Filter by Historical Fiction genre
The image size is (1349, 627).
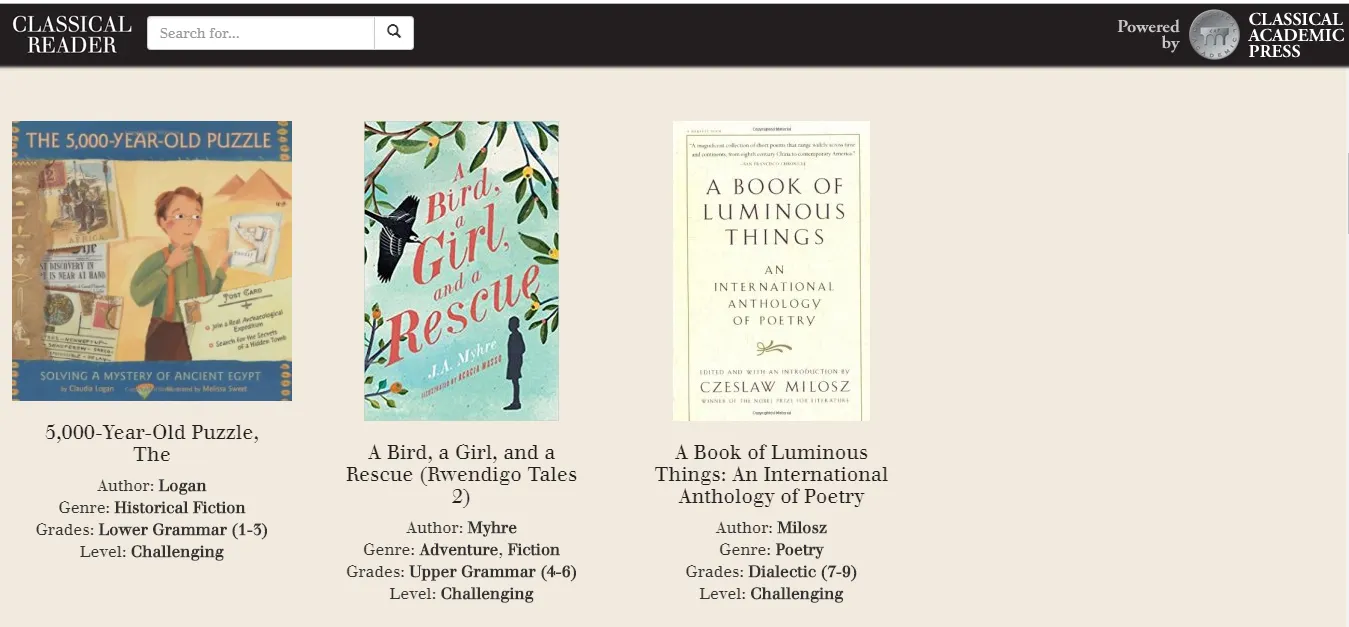[x=179, y=508]
